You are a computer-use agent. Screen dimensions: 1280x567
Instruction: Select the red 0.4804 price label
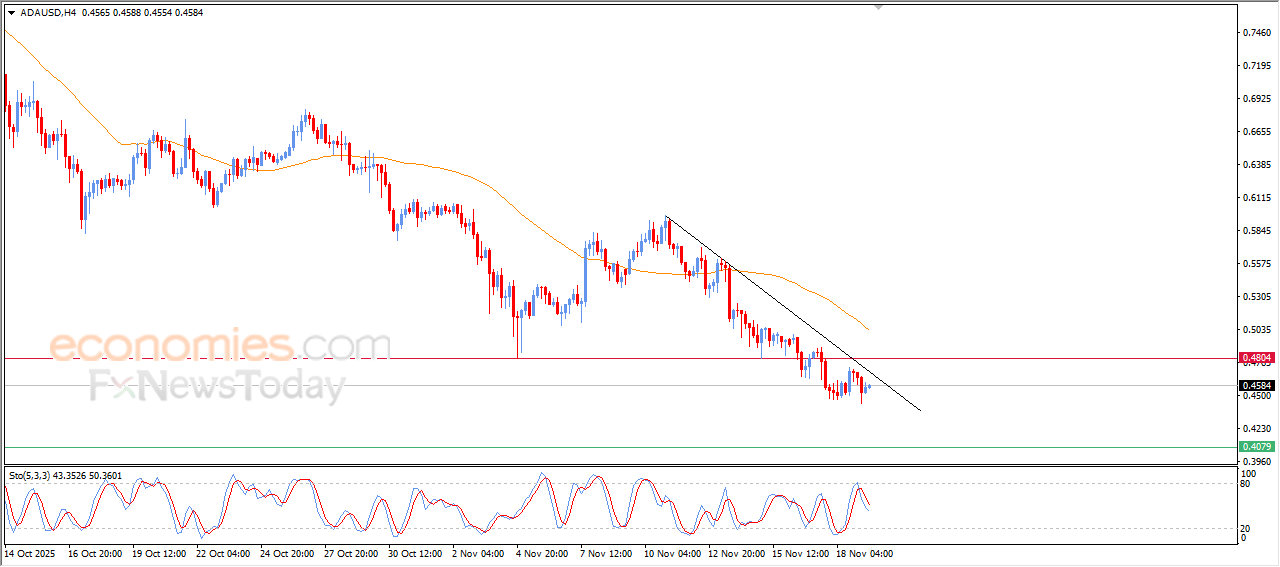click(x=1256, y=358)
